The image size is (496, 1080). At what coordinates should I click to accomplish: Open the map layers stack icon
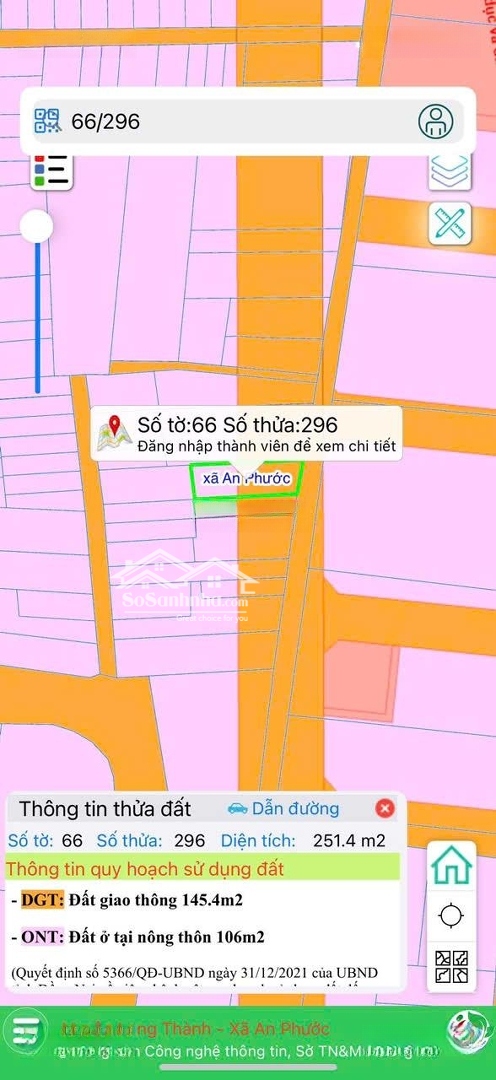click(450, 170)
